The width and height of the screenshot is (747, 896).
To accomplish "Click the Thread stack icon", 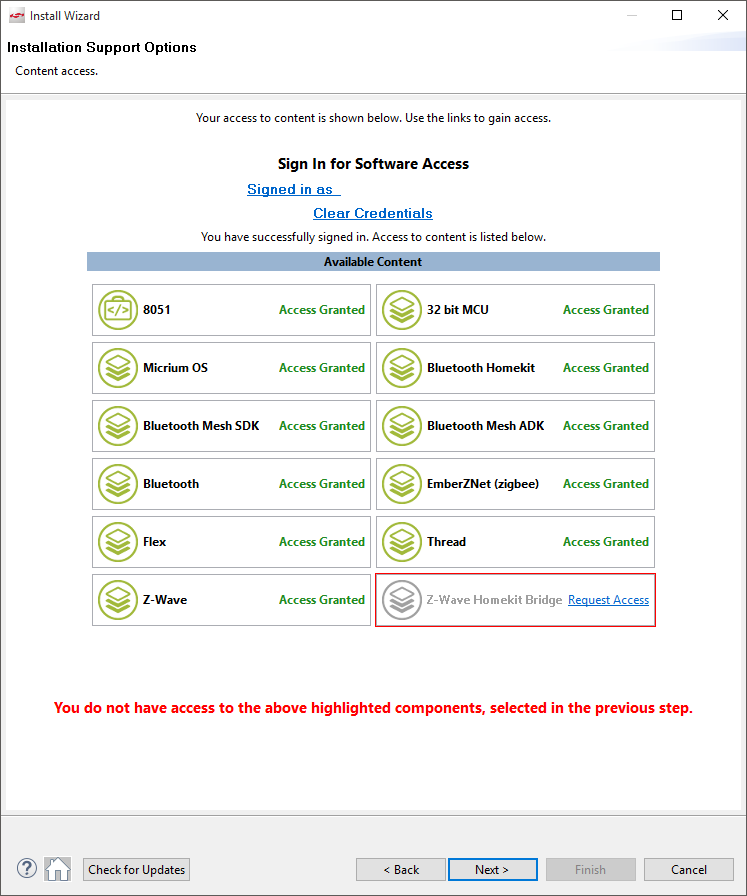I will (402, 542).
